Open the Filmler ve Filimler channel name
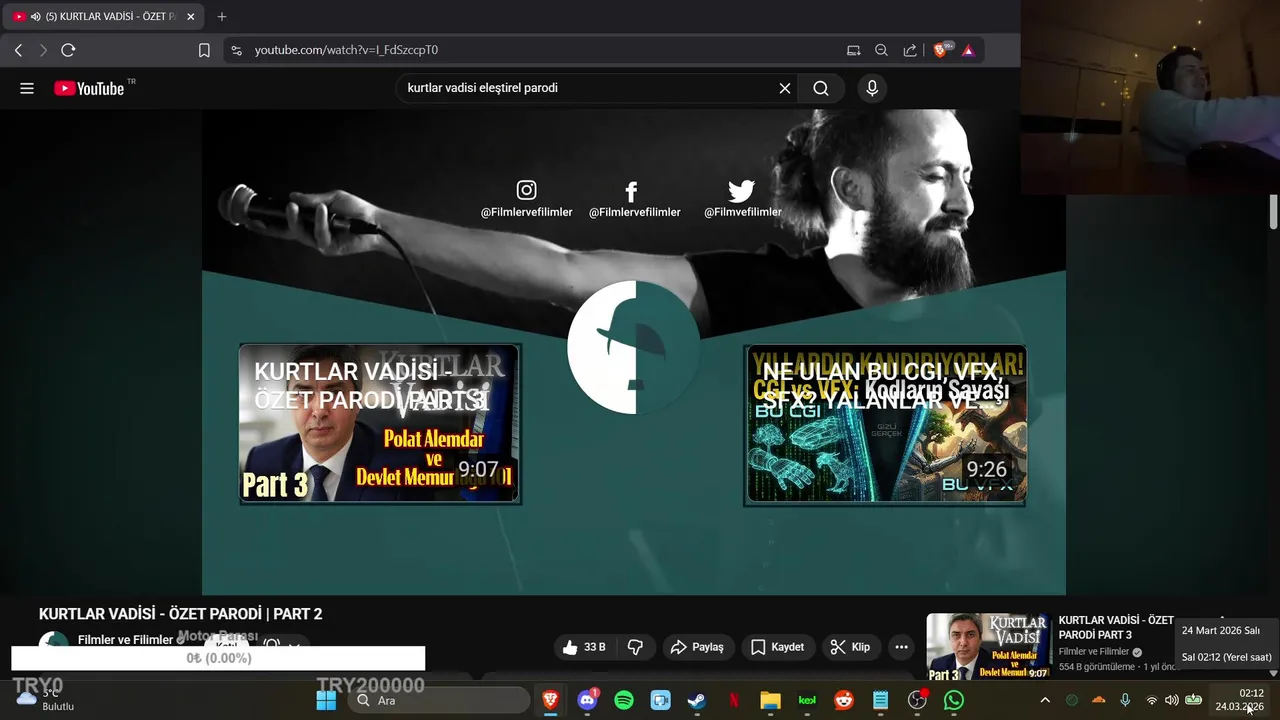Viewport: 1280px width, 720px height. click(x=126, y=640)
